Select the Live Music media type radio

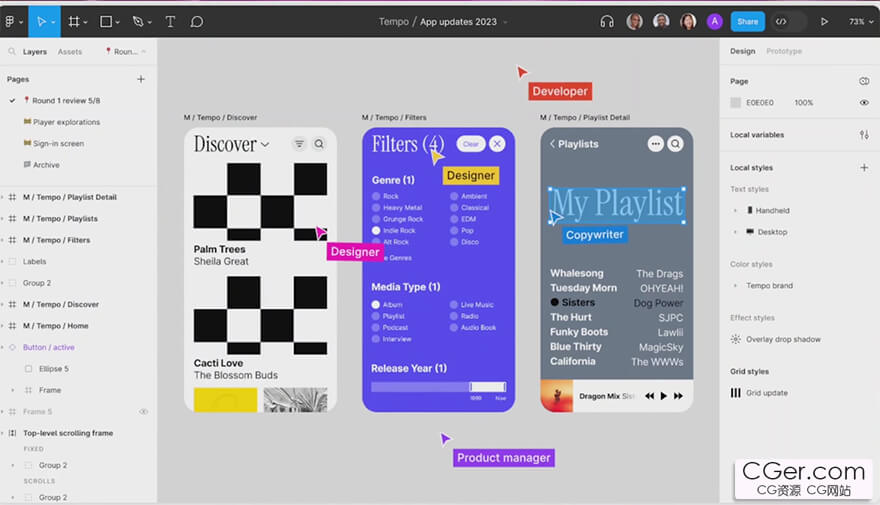pos(453,305)
